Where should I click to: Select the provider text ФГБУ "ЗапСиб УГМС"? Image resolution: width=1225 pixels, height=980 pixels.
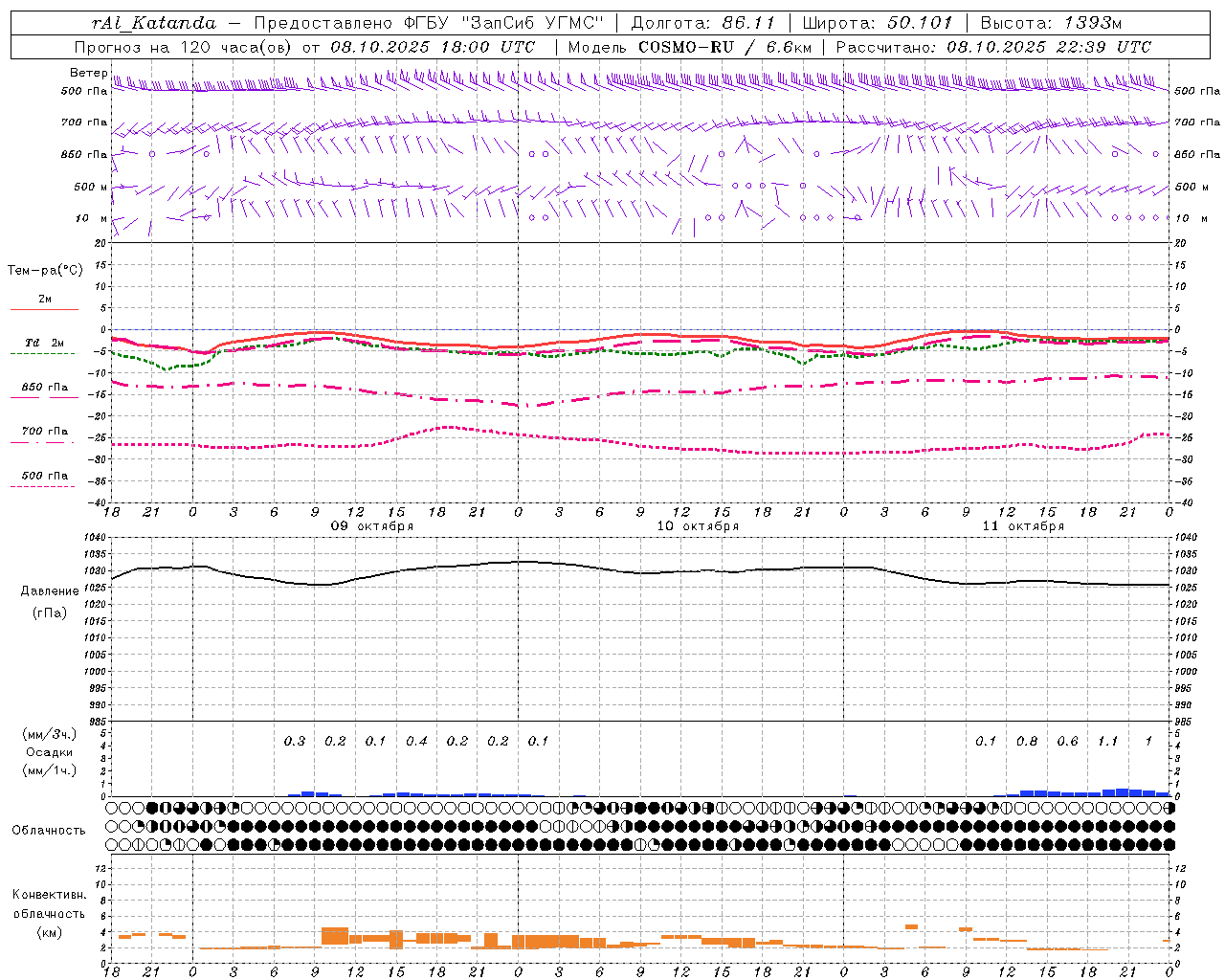[x=505, y=23]
